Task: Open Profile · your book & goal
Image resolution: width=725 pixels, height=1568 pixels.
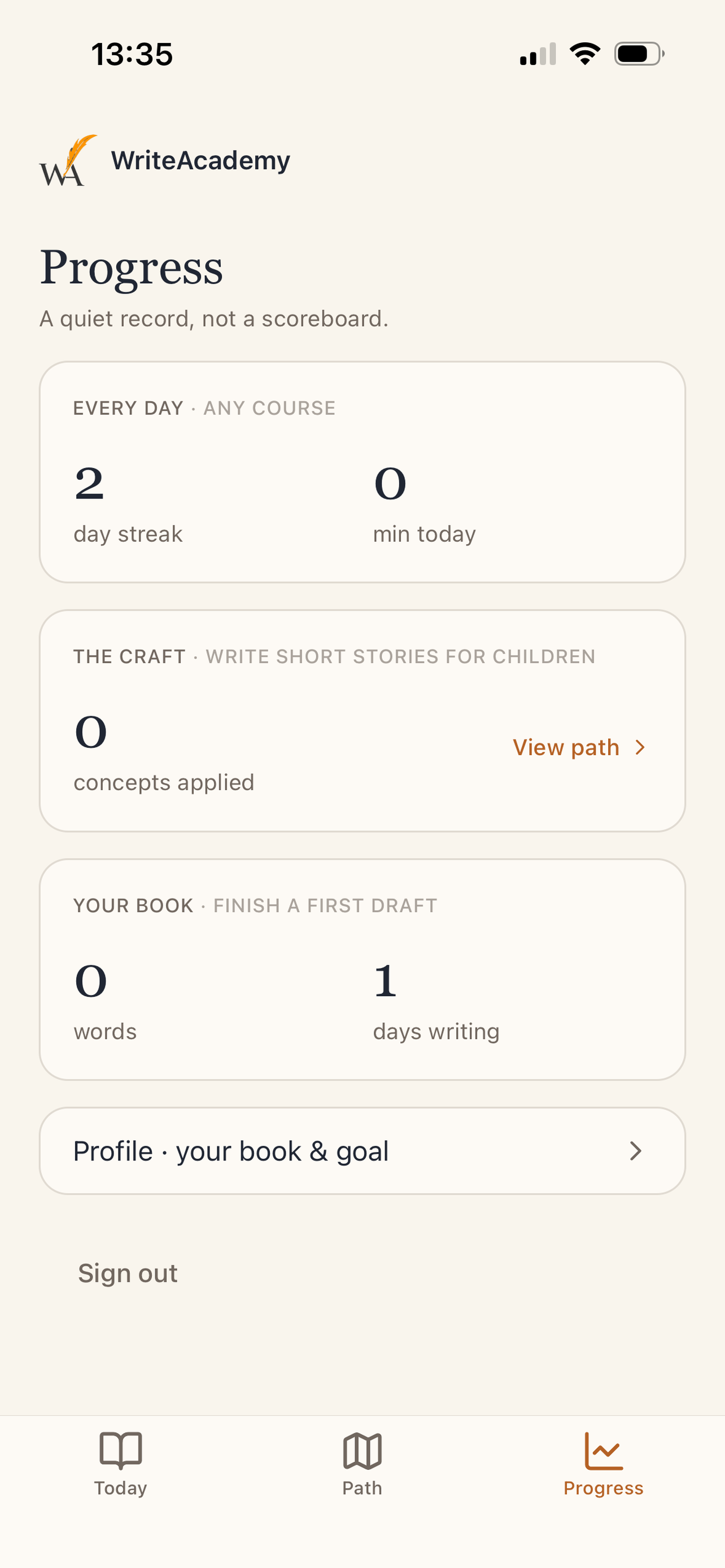Action: click(362, 1150)
